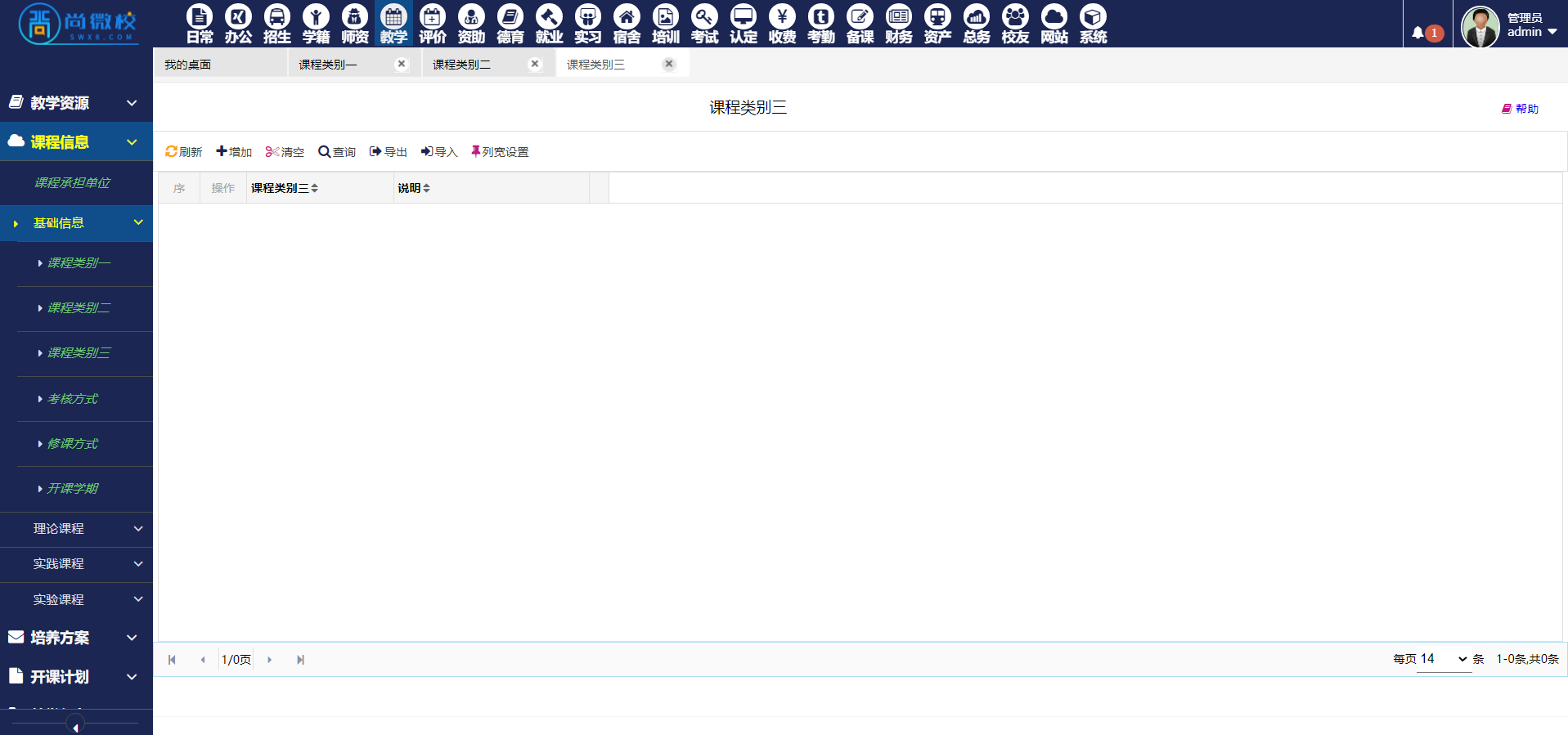
Task: Open the 系统 module icon
Action: [x=1093, y=24]
